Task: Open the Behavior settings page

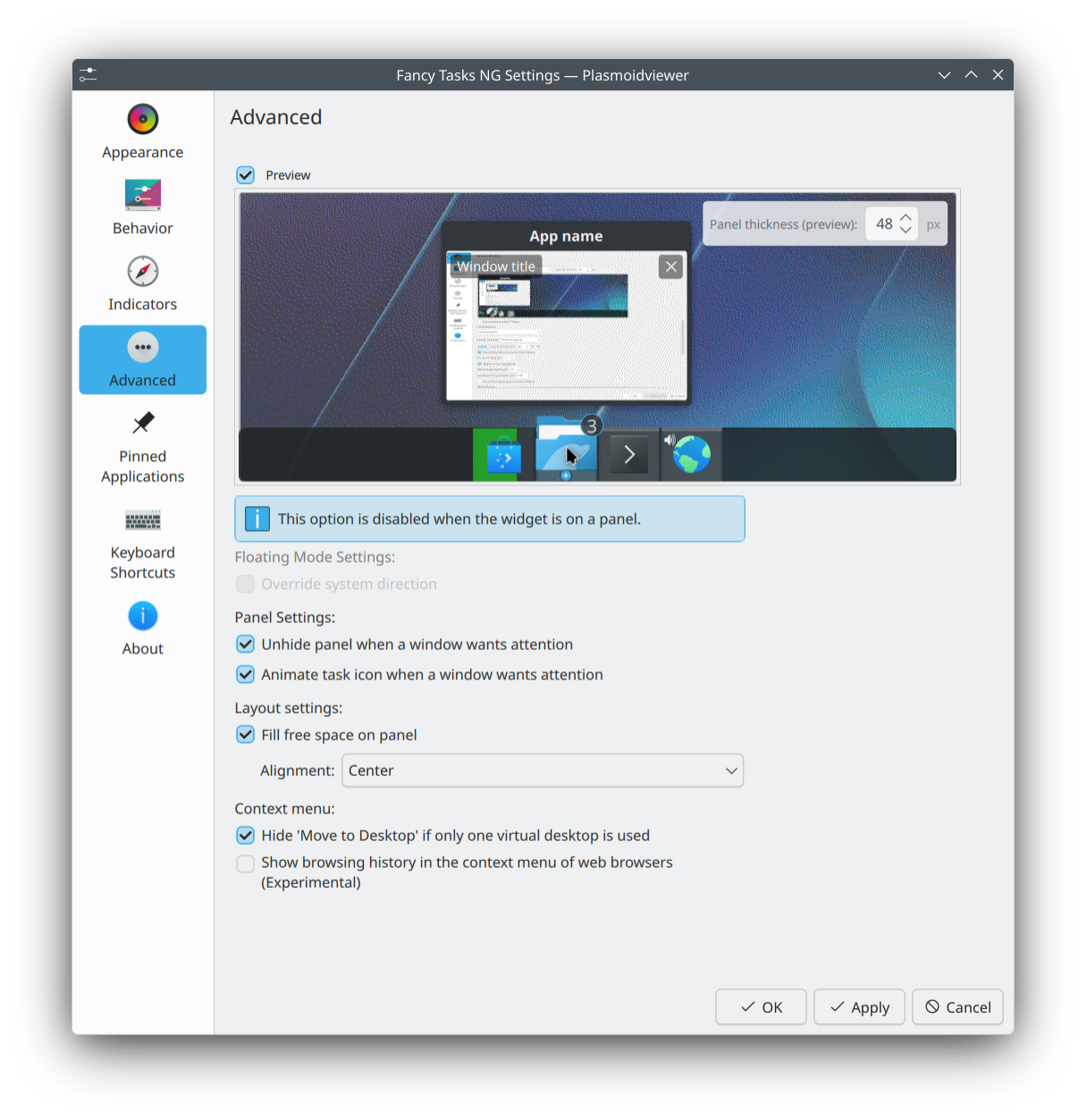Action: pyautogui.click(x=142, y=207)
